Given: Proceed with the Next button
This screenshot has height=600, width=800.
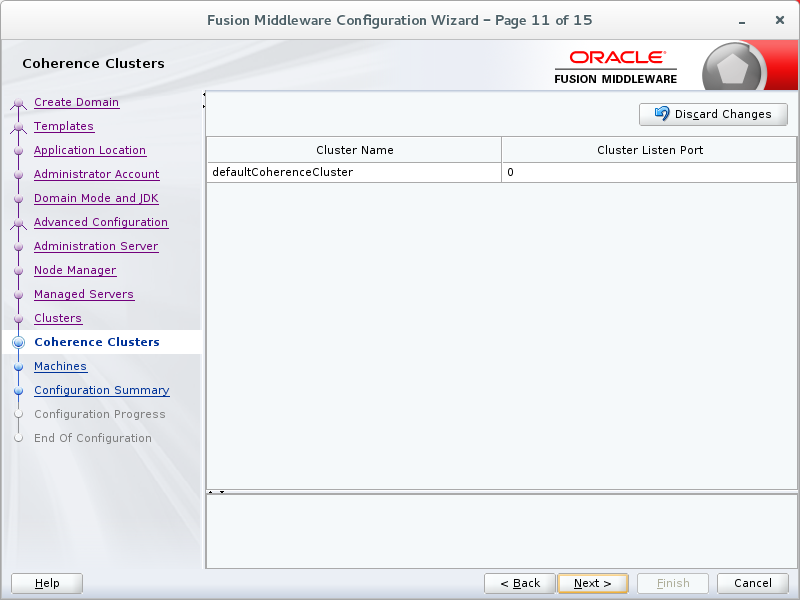Looking at the screenshot, I should click(x=593, y=583).
